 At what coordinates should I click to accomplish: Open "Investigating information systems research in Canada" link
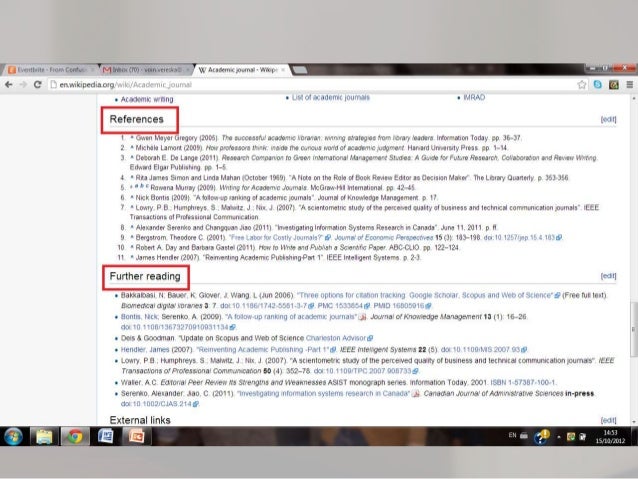(323, 394)
